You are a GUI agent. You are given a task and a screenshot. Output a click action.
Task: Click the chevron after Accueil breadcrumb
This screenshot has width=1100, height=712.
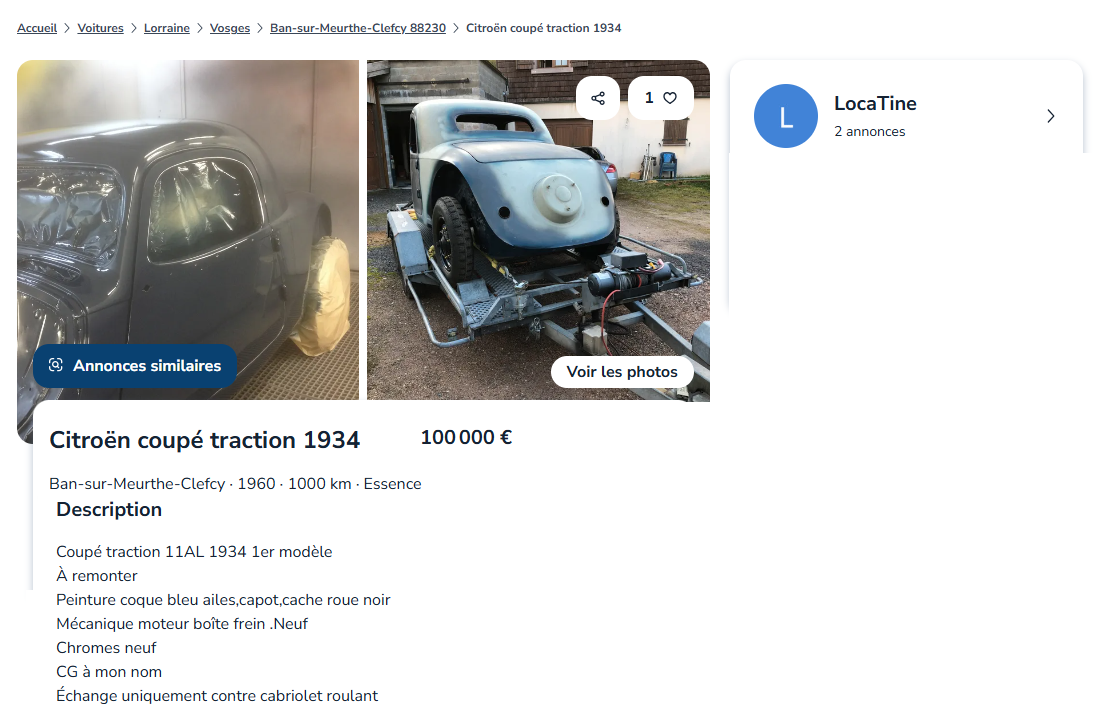pyautogui.click(x=67, y=28)
